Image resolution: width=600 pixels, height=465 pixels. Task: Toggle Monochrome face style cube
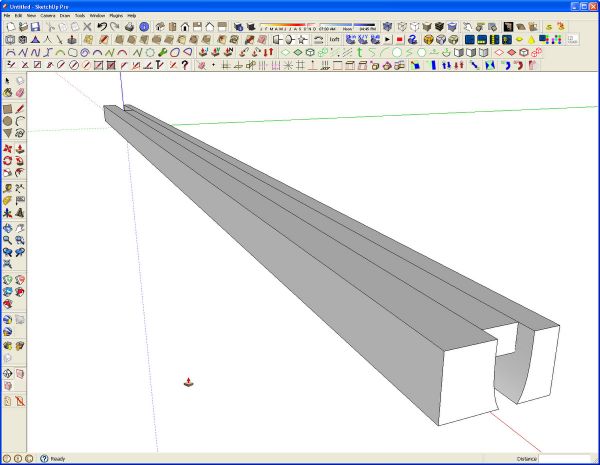point(452,27)
